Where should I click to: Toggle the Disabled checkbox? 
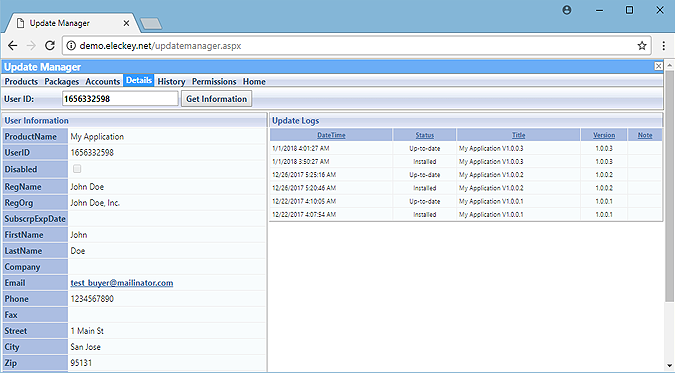pos(77,169)
